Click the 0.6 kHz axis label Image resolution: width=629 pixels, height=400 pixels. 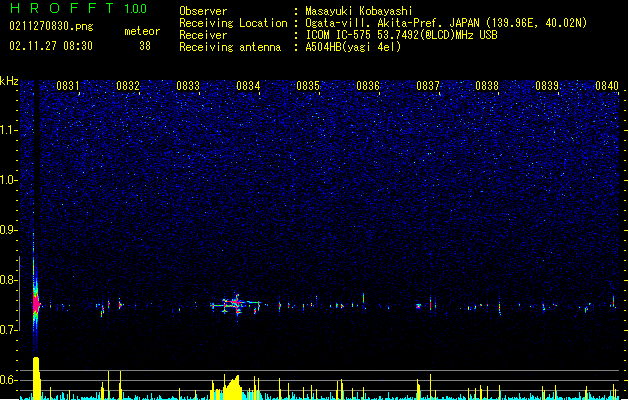tap(9, 380)
